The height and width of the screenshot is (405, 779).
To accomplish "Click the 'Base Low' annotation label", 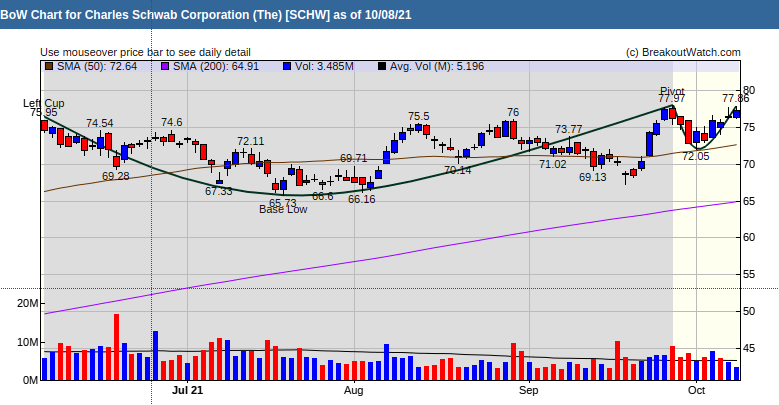I will click(x=283, y=209).
